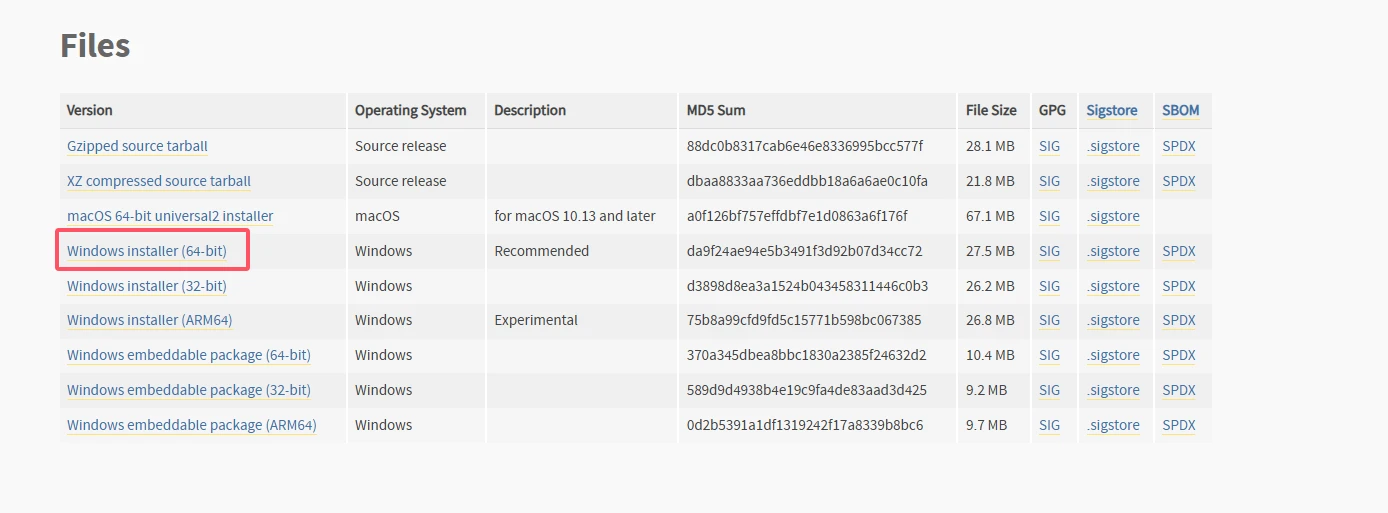
Task: Click .sigstore for Windows embeddable package (64-bit)
Action: coord(1113,355)
